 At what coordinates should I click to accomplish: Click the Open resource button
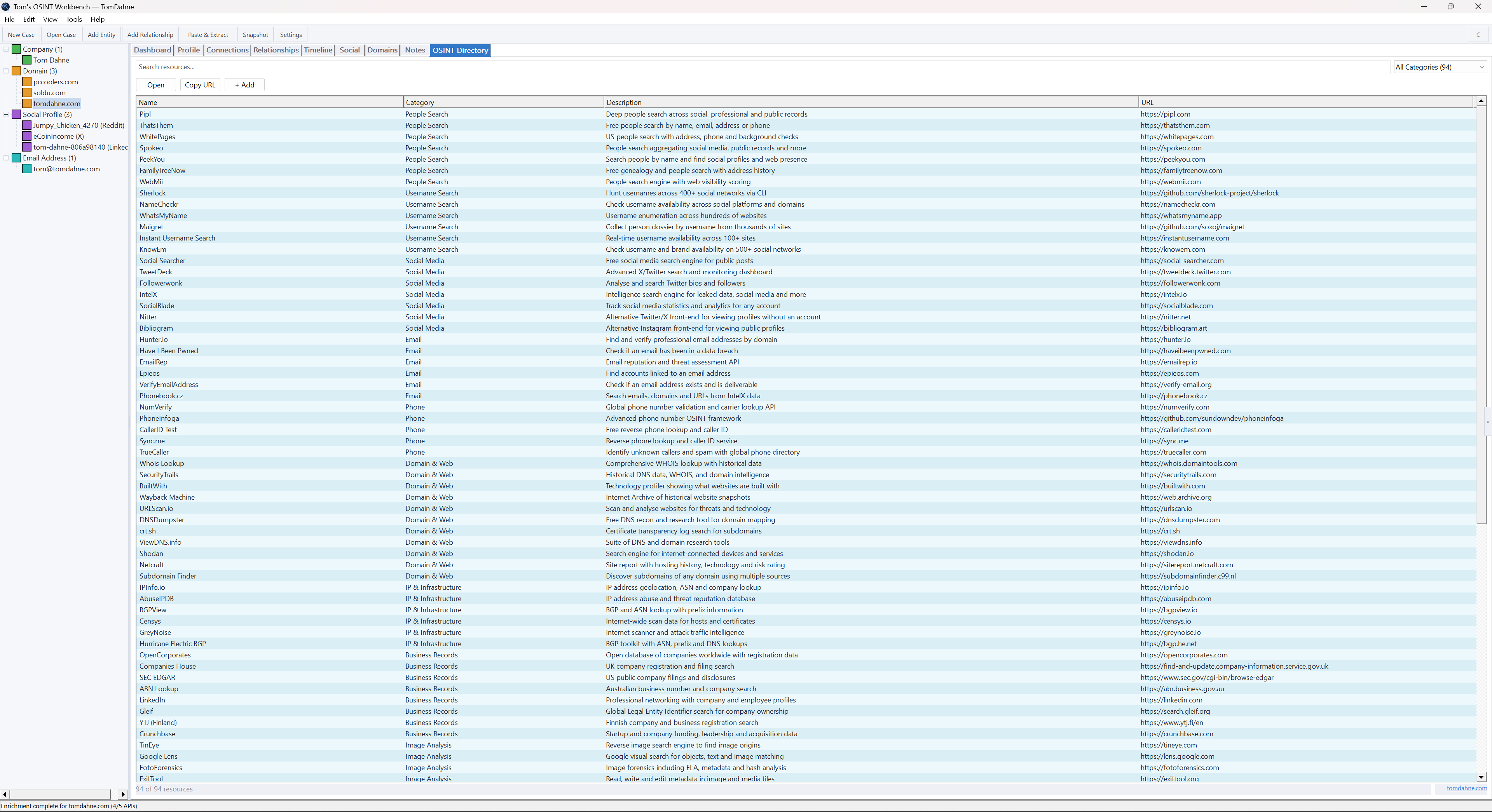coord(156,85)
